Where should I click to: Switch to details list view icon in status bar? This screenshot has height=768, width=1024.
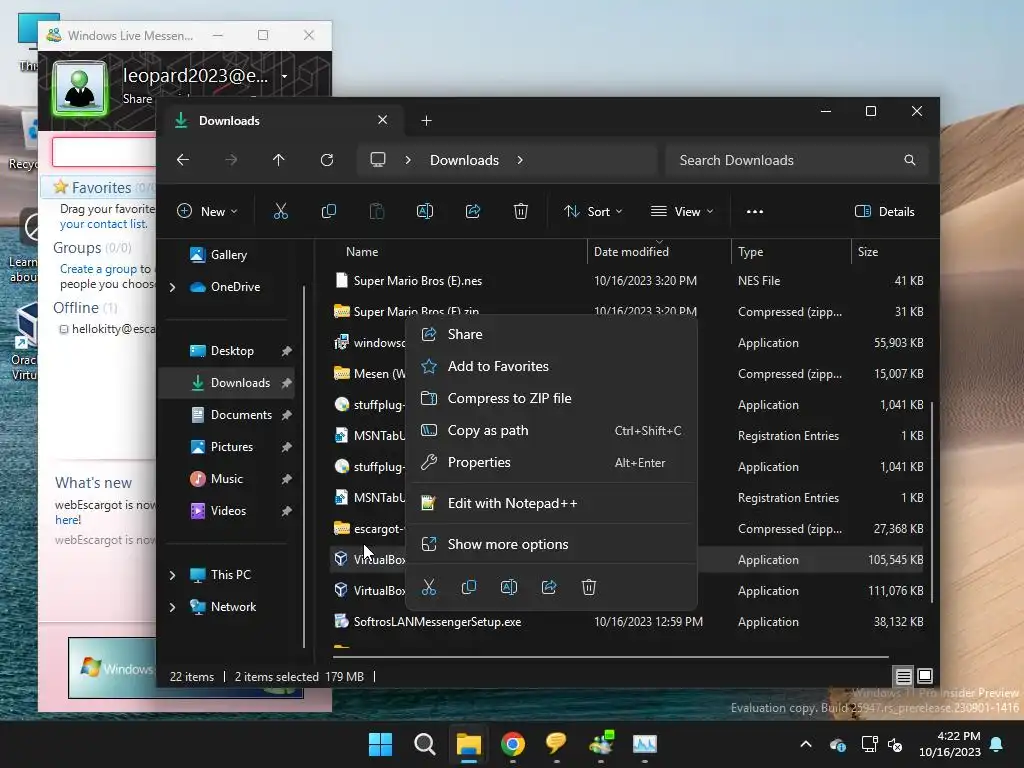coord(903,677)
